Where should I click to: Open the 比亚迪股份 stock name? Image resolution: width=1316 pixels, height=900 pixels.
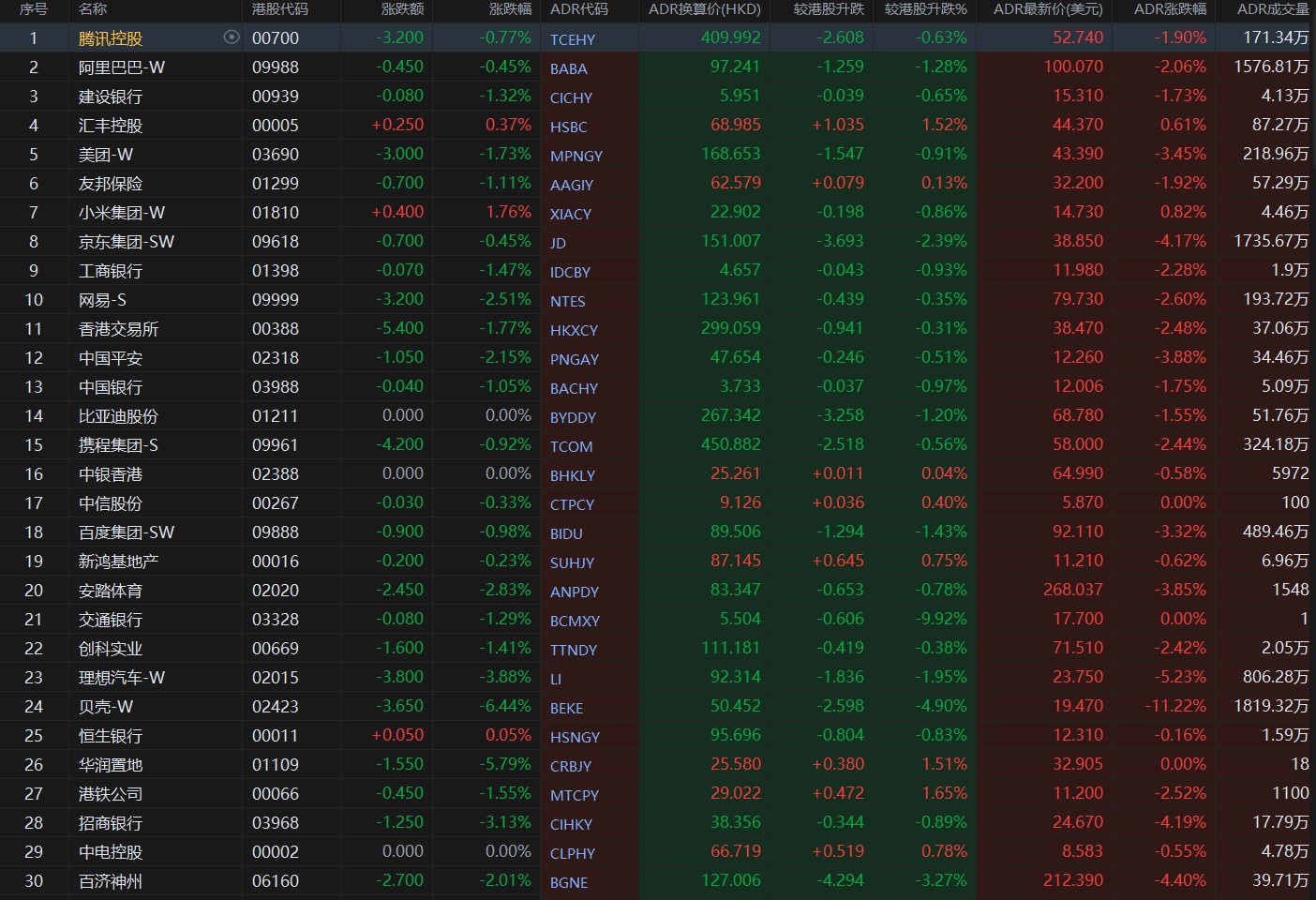(x=118, y=416)
